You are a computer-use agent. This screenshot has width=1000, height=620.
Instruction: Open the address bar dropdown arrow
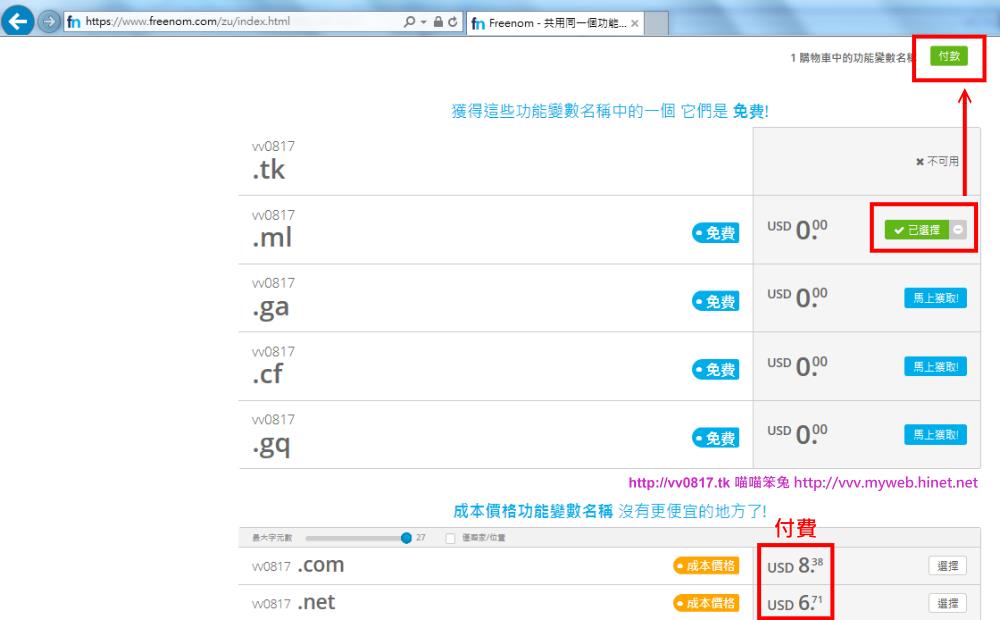tap(423, 22)
